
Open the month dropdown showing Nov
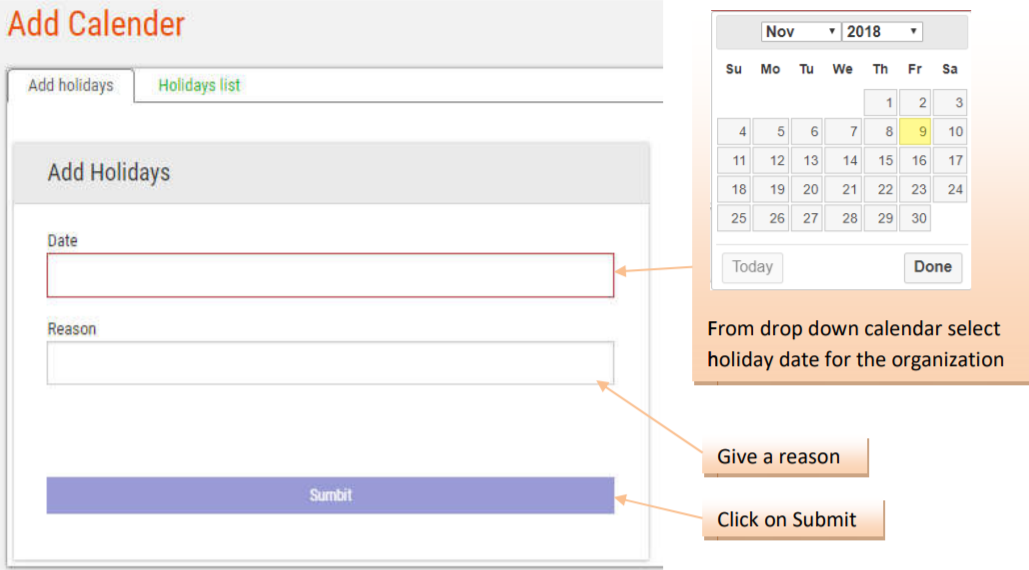800,32
